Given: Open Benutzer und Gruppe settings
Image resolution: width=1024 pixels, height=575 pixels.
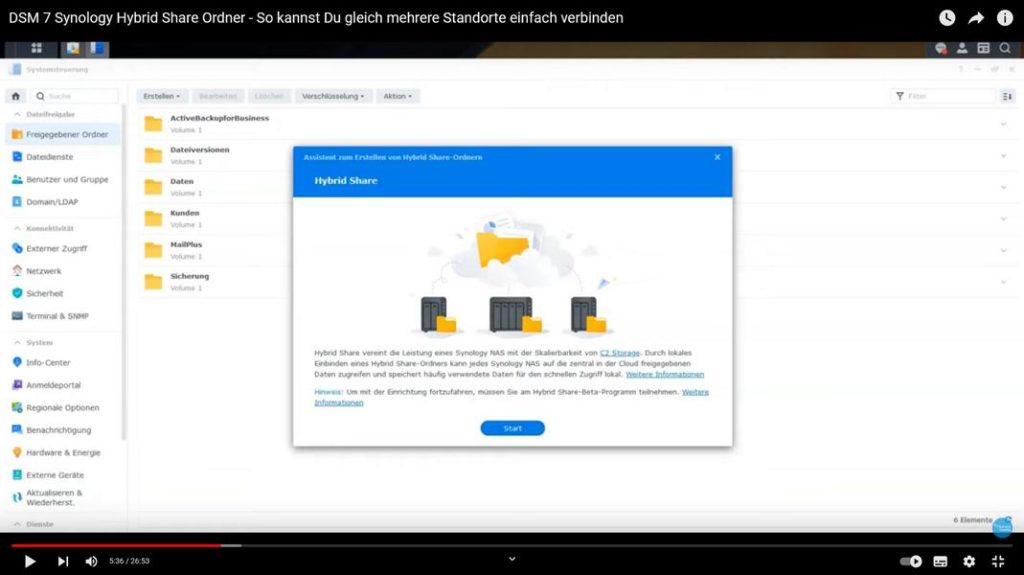Looking at the screenshot, I should pos(63,179).
